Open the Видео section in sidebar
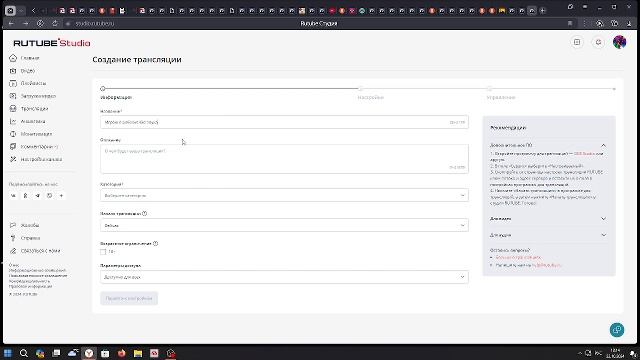This screenshot has height=360, width=640. click(22, 71)
